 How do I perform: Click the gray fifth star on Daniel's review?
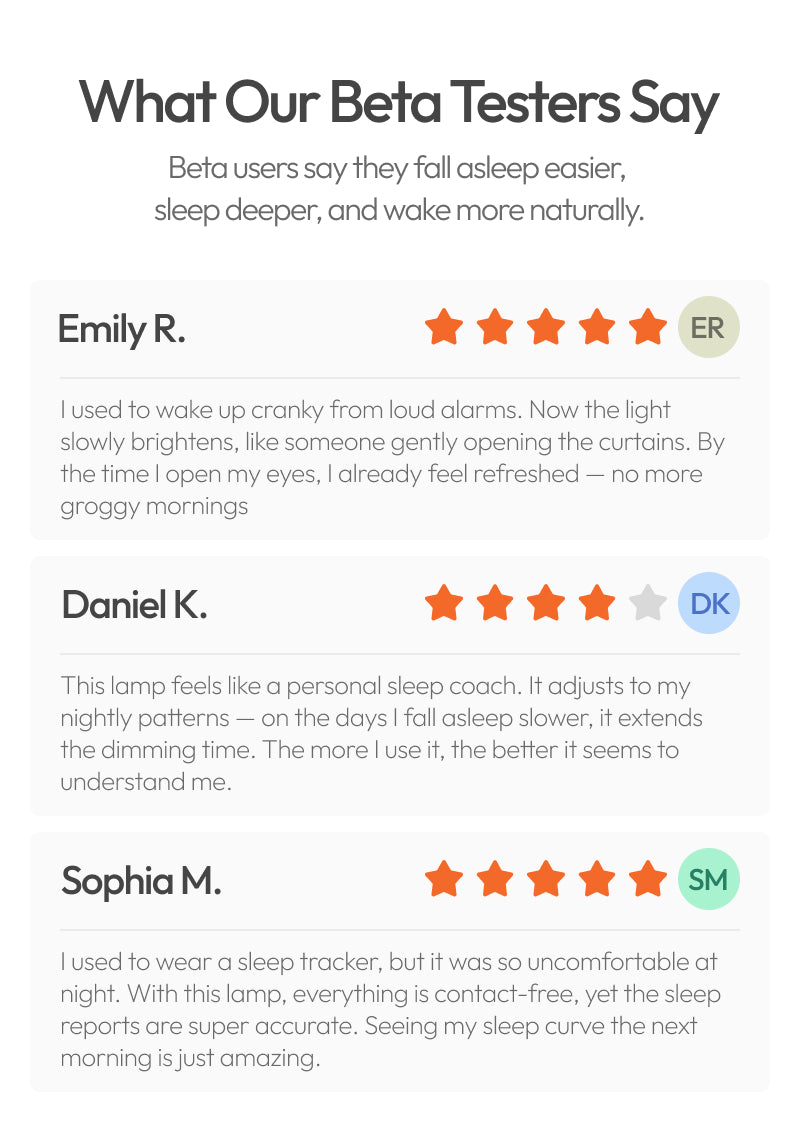point(648,603)
